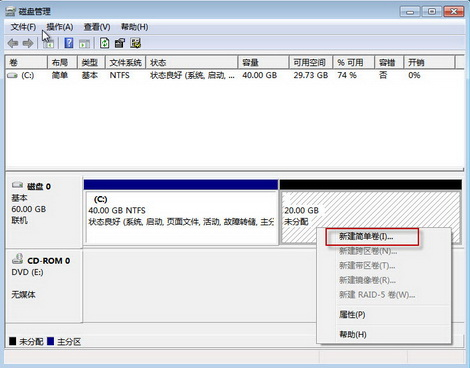The width and height of the screenshot is (470, 368).
Task: Maximize the Disk Management window
Action: (432, 12)
